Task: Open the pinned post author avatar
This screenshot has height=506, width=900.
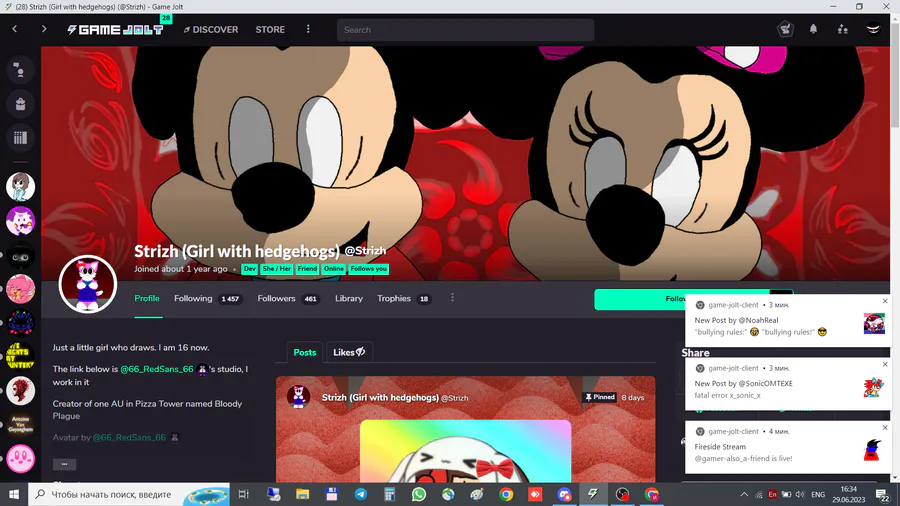Action: 298,396
